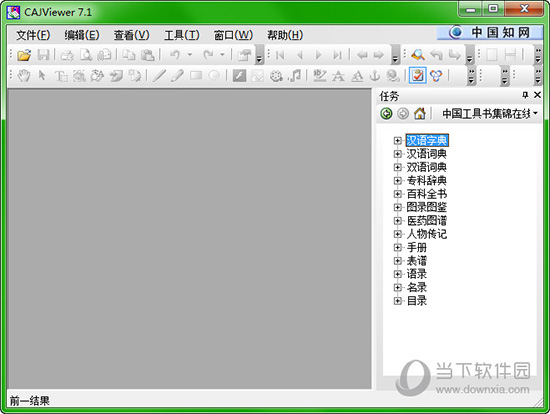The width and height of the screenshot is (550, 414).
Task: Select the pencil highlighter tool
Action: coord(177,75)
